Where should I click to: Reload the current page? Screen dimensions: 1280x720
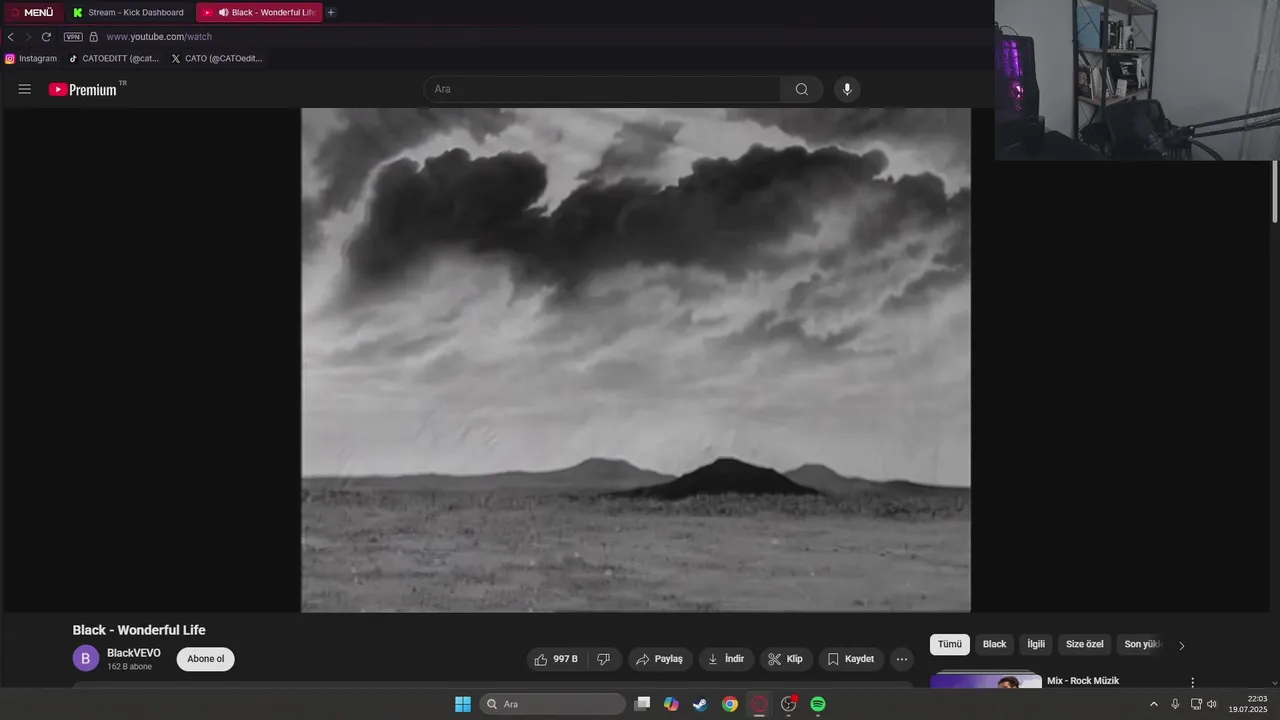click(x=46, y=37)
